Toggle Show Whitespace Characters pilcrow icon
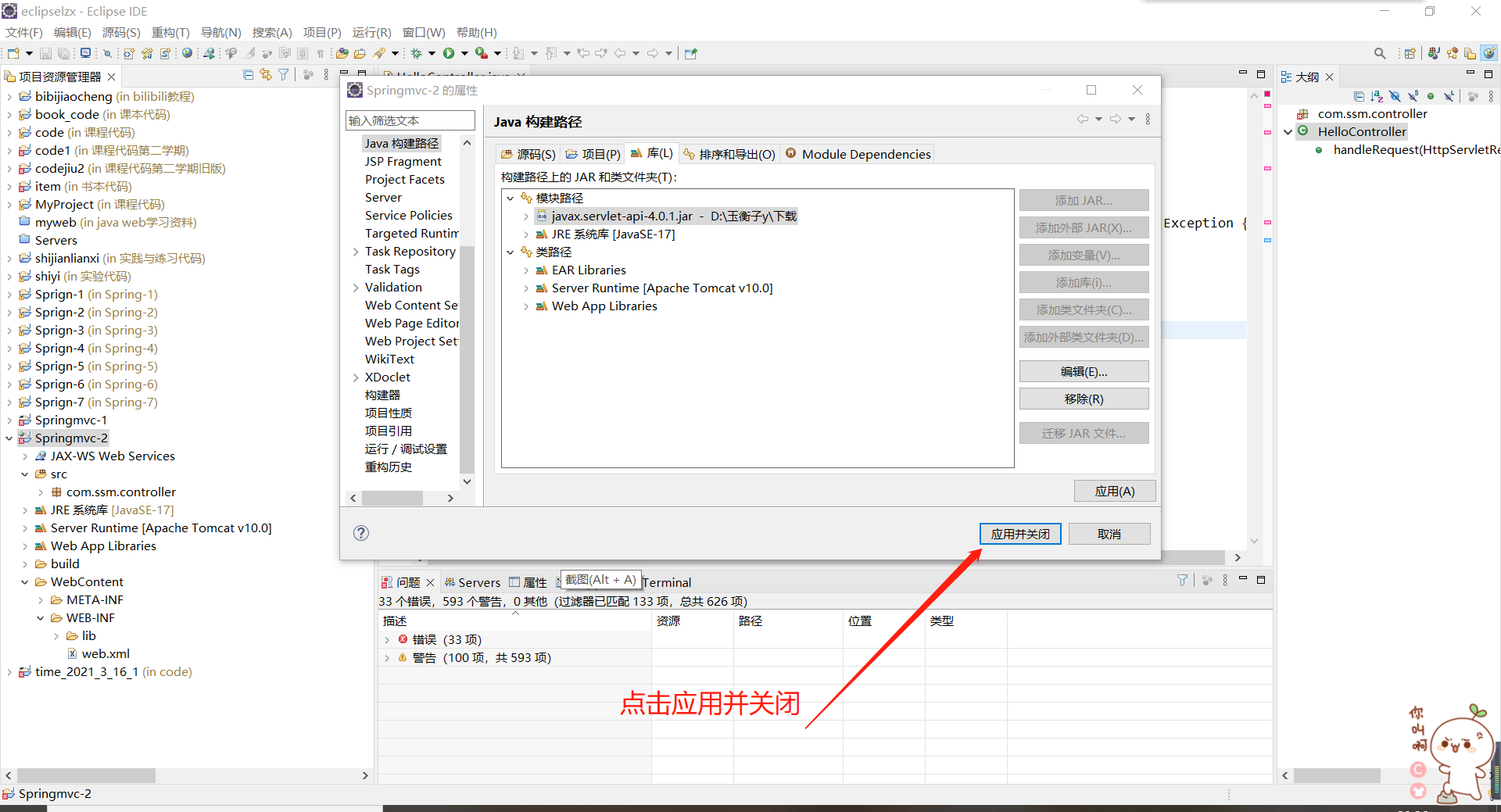1501x812 pixels. [321, 53]
